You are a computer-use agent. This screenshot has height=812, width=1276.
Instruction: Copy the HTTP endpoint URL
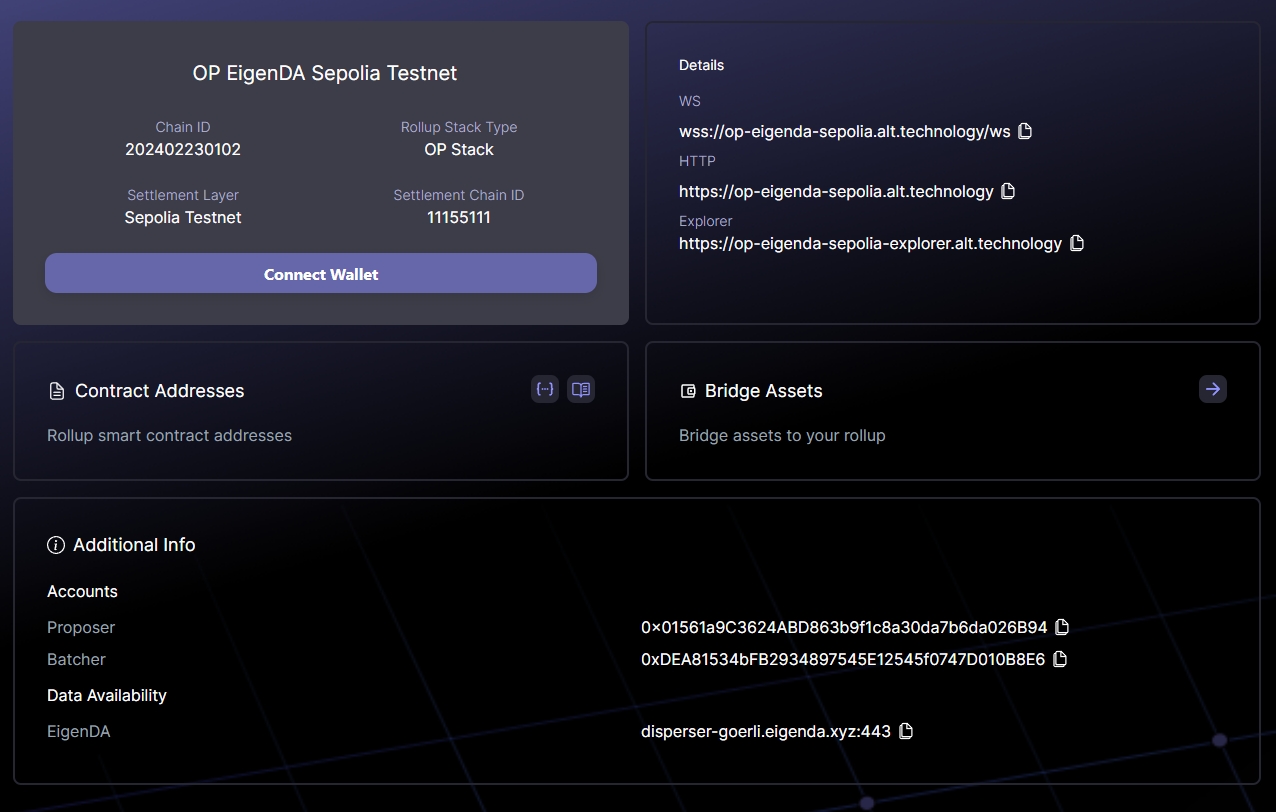tap(1007, 190)
